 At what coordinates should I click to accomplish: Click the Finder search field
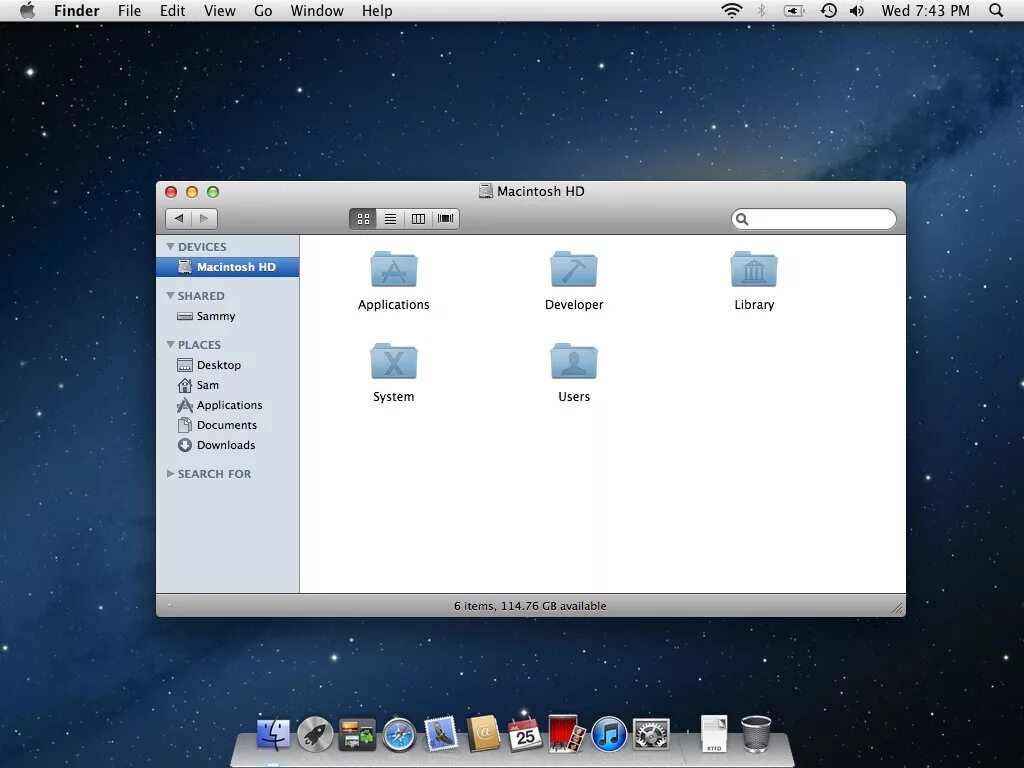(x=814, y=219)
